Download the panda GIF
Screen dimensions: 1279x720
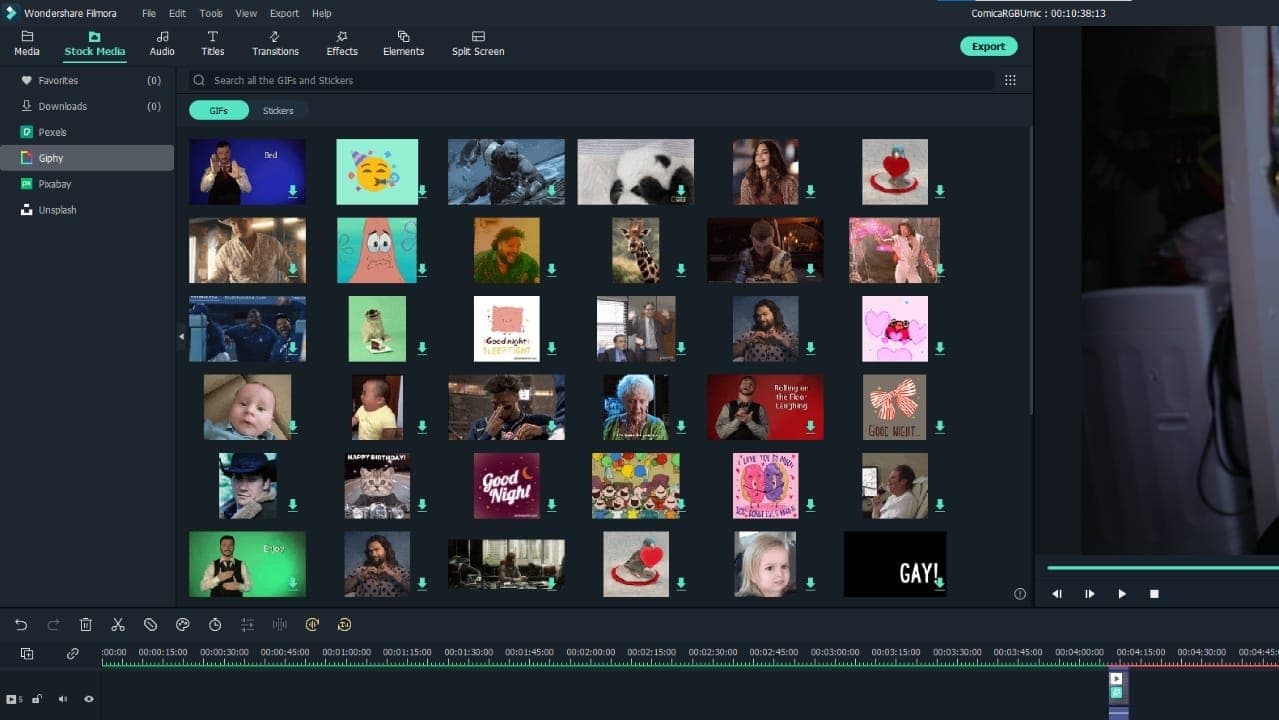tap(681, 191)
